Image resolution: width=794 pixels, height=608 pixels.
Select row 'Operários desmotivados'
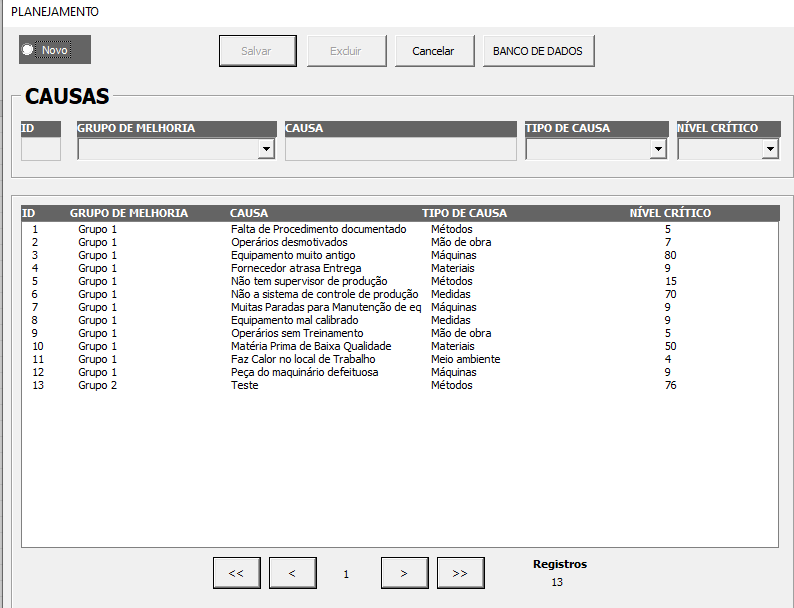pos(400,242)
